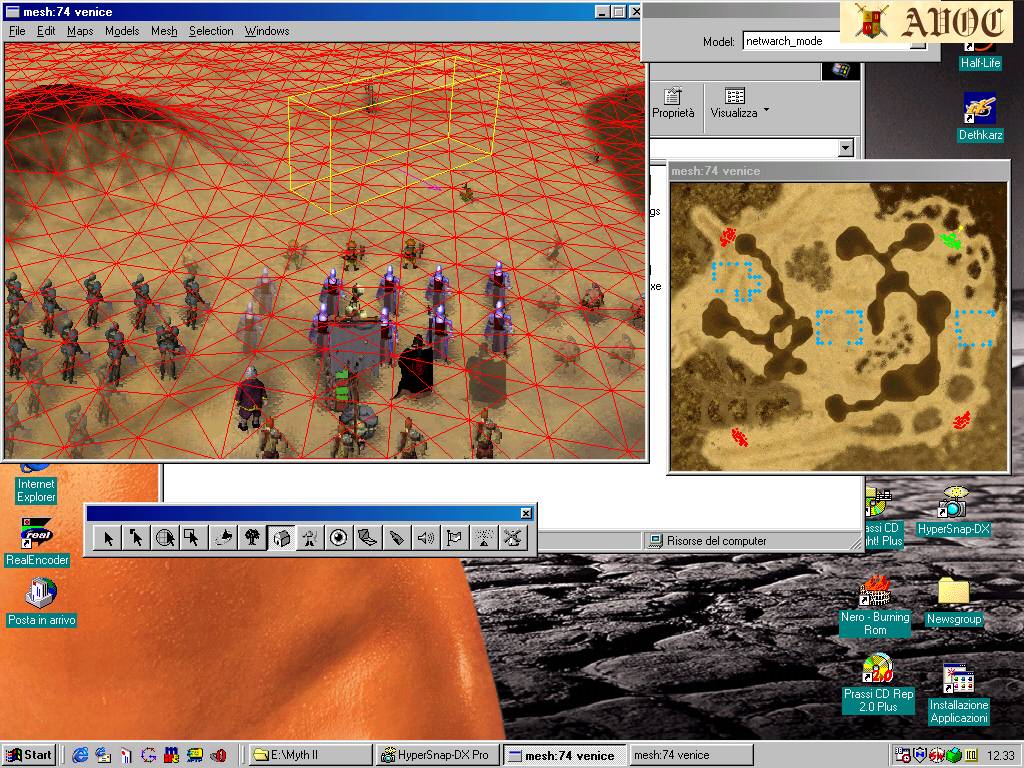Activate the rectangle marquee cursor tool

coord(193,537)
